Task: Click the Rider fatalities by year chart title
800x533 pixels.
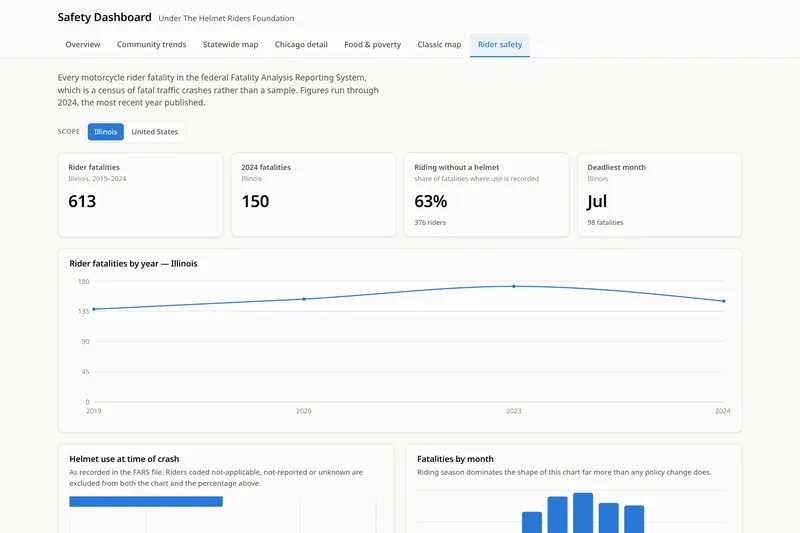Action: tap(133, 264)
